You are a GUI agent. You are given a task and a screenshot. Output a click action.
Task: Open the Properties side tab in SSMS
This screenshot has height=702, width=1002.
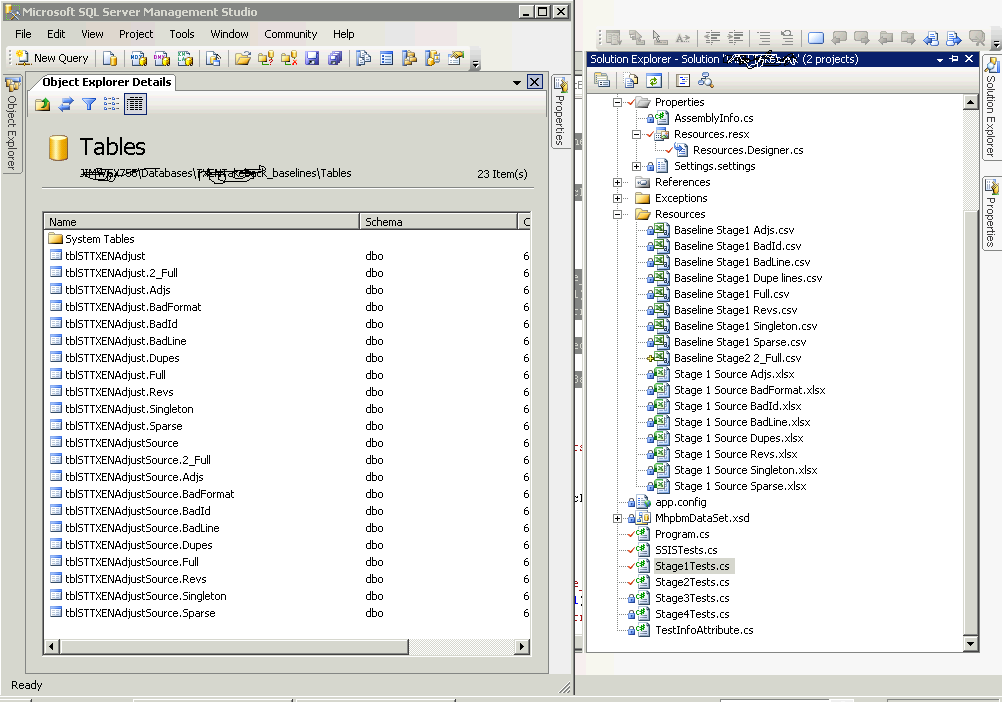[560, 111]
